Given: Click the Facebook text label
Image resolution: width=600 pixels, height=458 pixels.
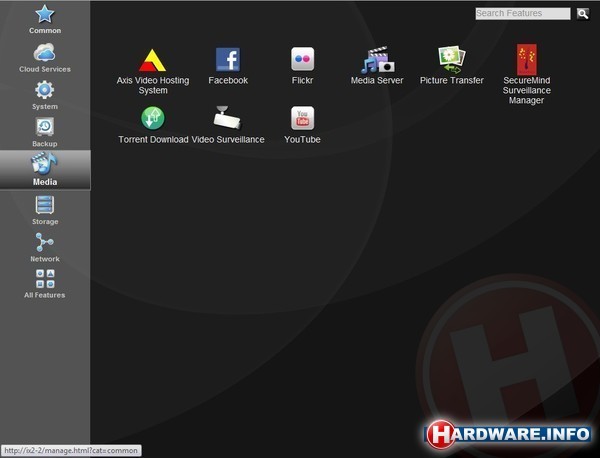Looking at the screenshot, I should pos(228,80).
